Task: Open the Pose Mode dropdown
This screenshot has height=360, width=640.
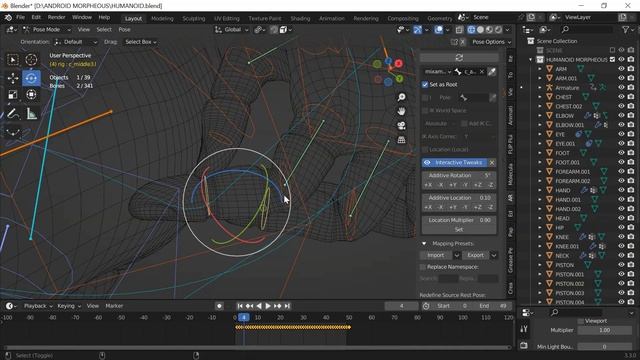Action: point(47,30)
